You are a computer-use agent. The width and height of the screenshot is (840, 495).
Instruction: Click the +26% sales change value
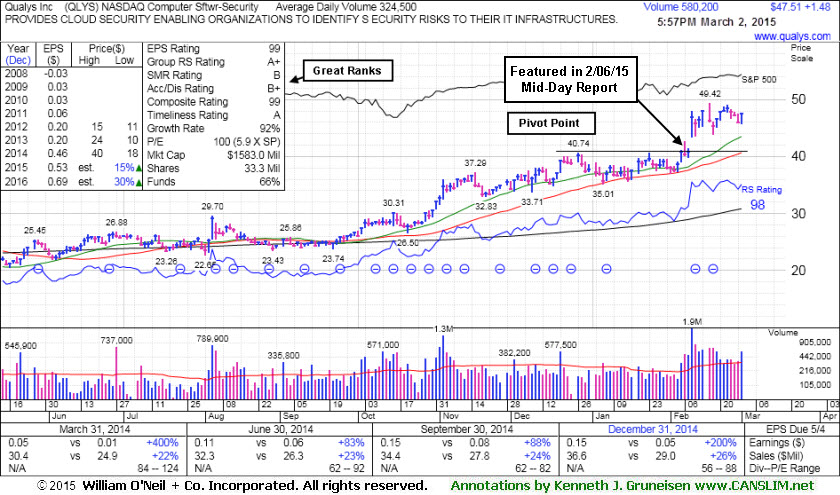click(x=724, y=456)
